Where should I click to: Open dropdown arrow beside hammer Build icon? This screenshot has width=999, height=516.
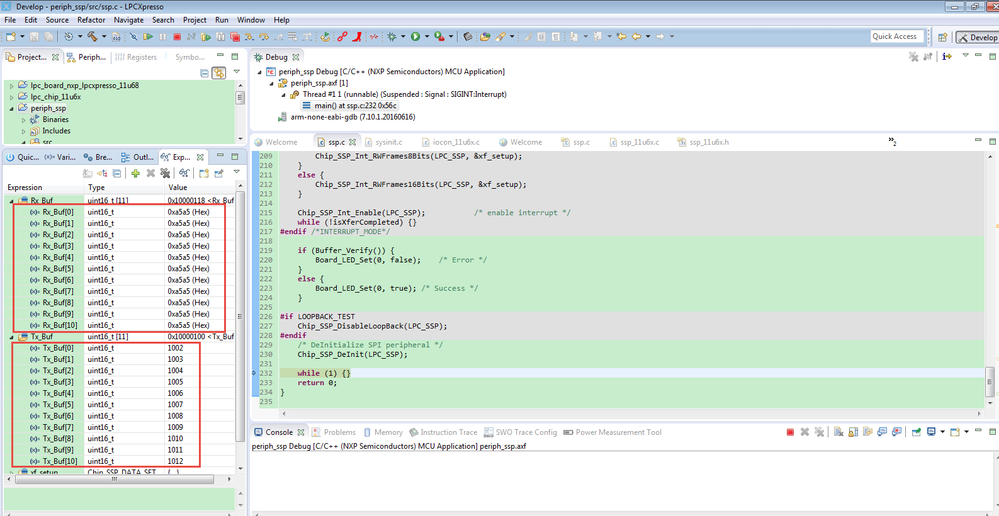pyautogui.click(x=104, y=37)
